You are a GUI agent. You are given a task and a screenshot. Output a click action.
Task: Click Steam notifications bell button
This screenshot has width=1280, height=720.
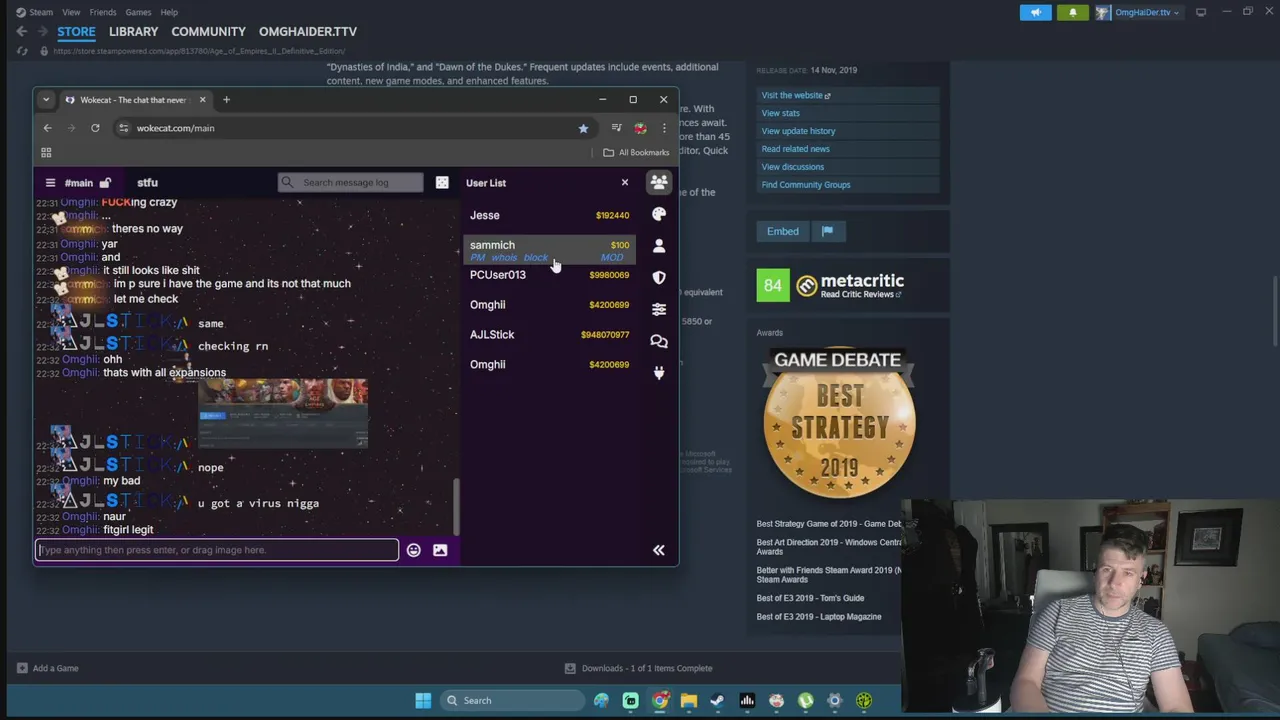click(1073, 12)
